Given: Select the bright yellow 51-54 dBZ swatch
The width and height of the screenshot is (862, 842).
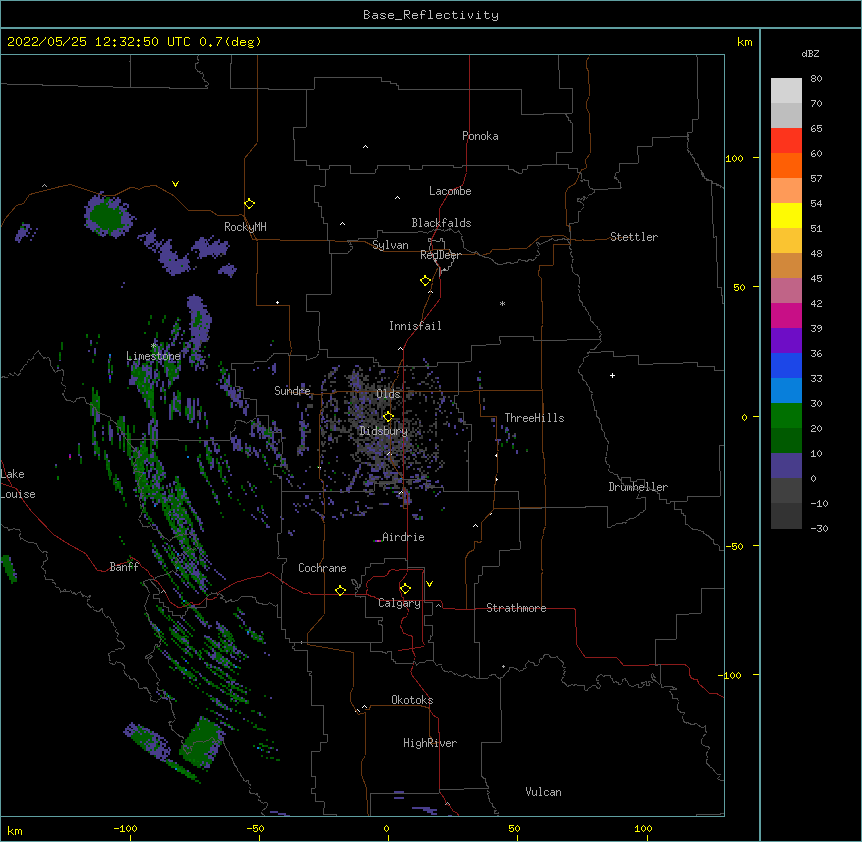Looking at the screenshot, I should [786, 215].
